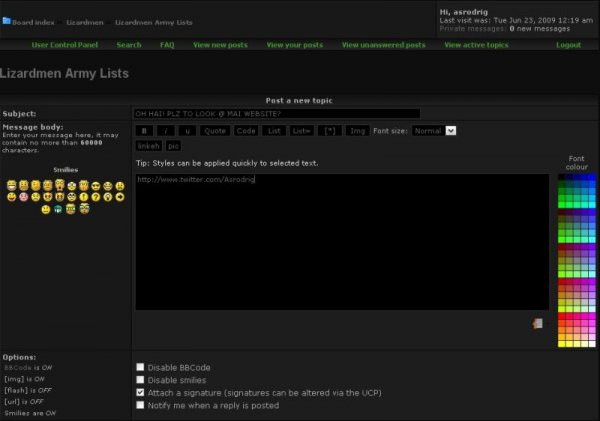This screenshot has width=600, height=421.
Task: Insert an image tag with the Img button
Action: click(356, 131)
